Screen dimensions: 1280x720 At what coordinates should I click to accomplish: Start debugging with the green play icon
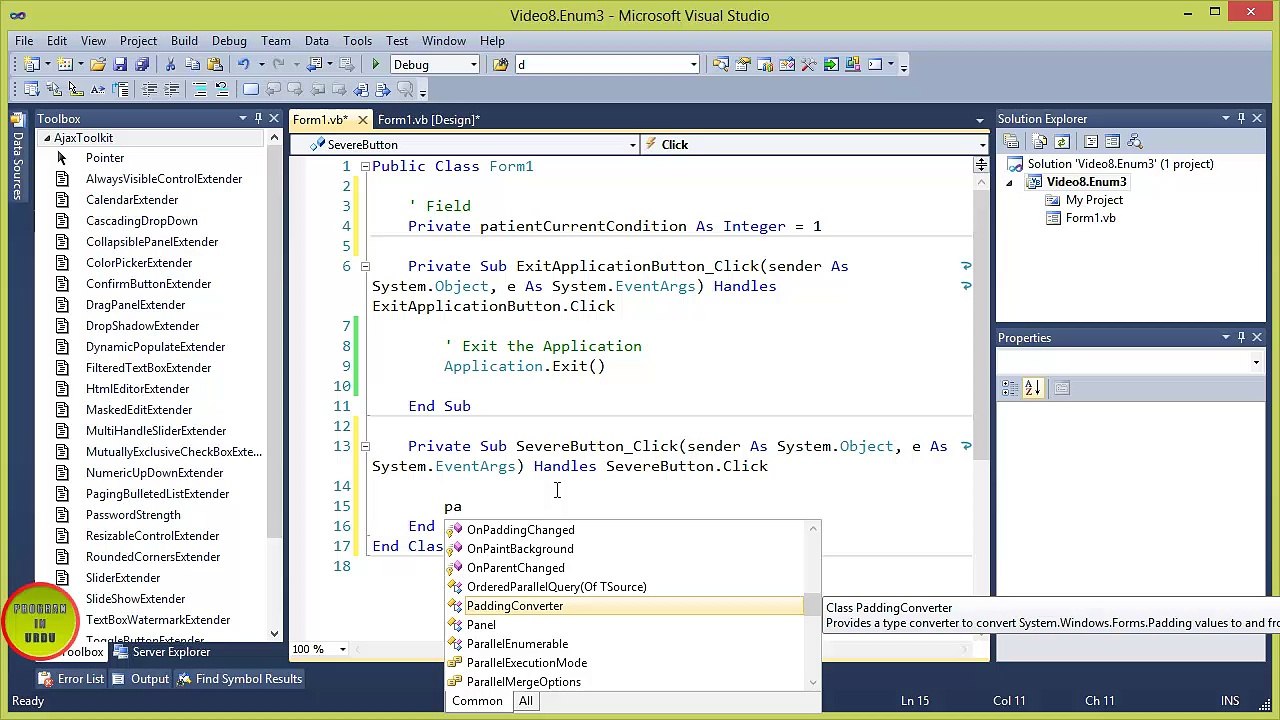tap(376, 65)
